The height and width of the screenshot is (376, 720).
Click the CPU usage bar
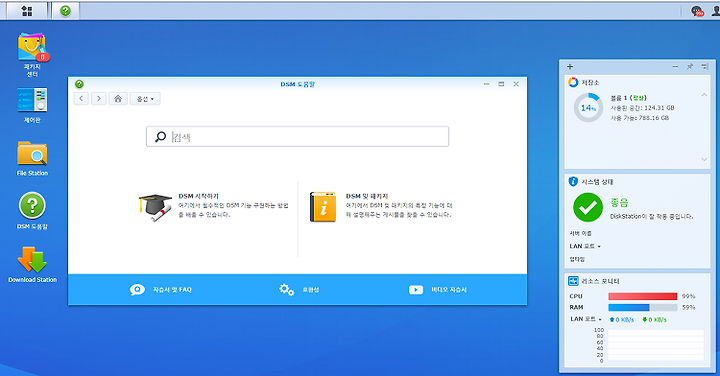pos(642,296)
